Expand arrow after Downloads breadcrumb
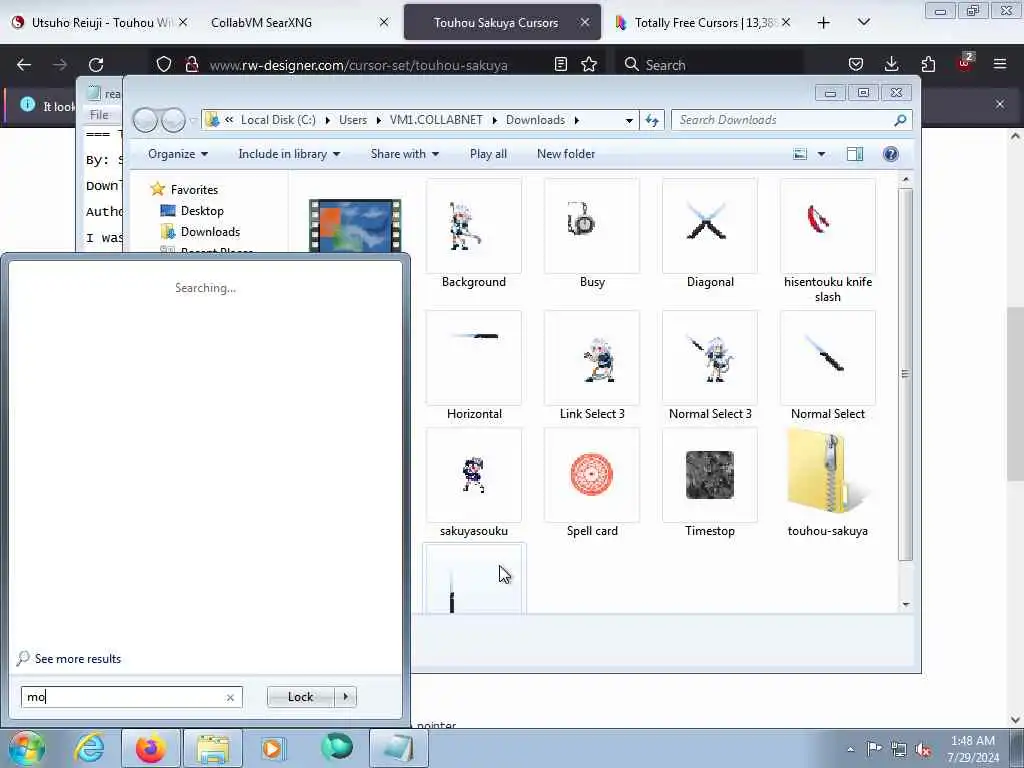Screen dimensions: 1024x768 pos(577,120)
